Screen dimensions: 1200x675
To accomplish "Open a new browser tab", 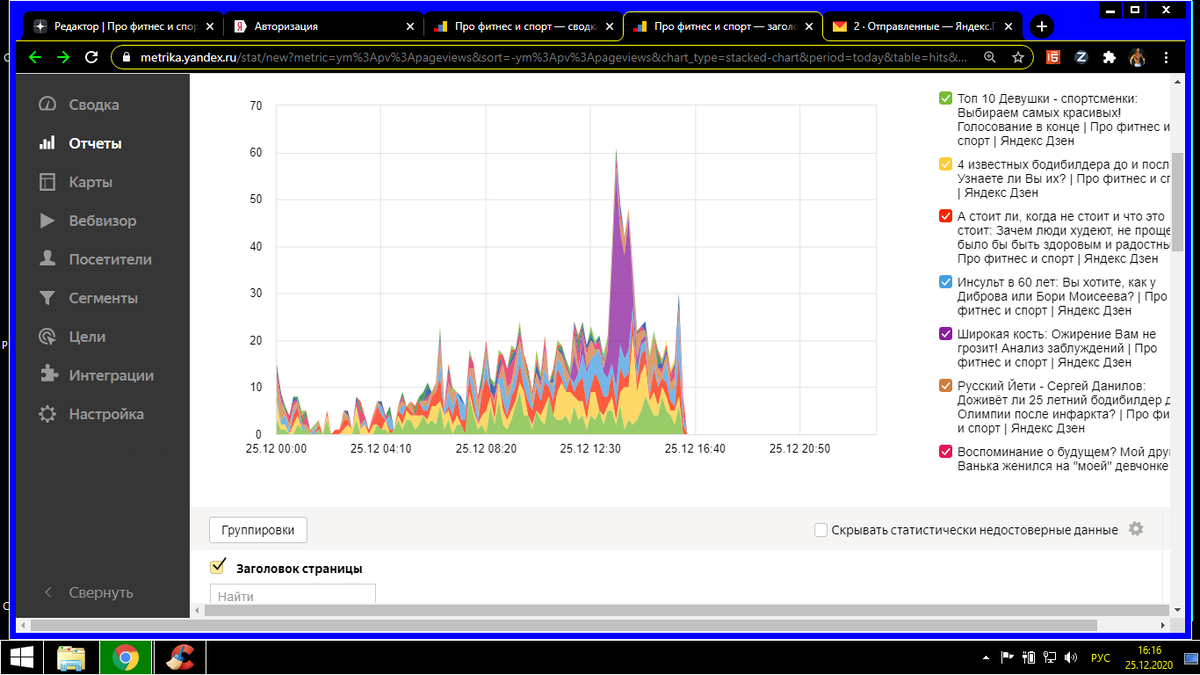I will coord(1042,26).
